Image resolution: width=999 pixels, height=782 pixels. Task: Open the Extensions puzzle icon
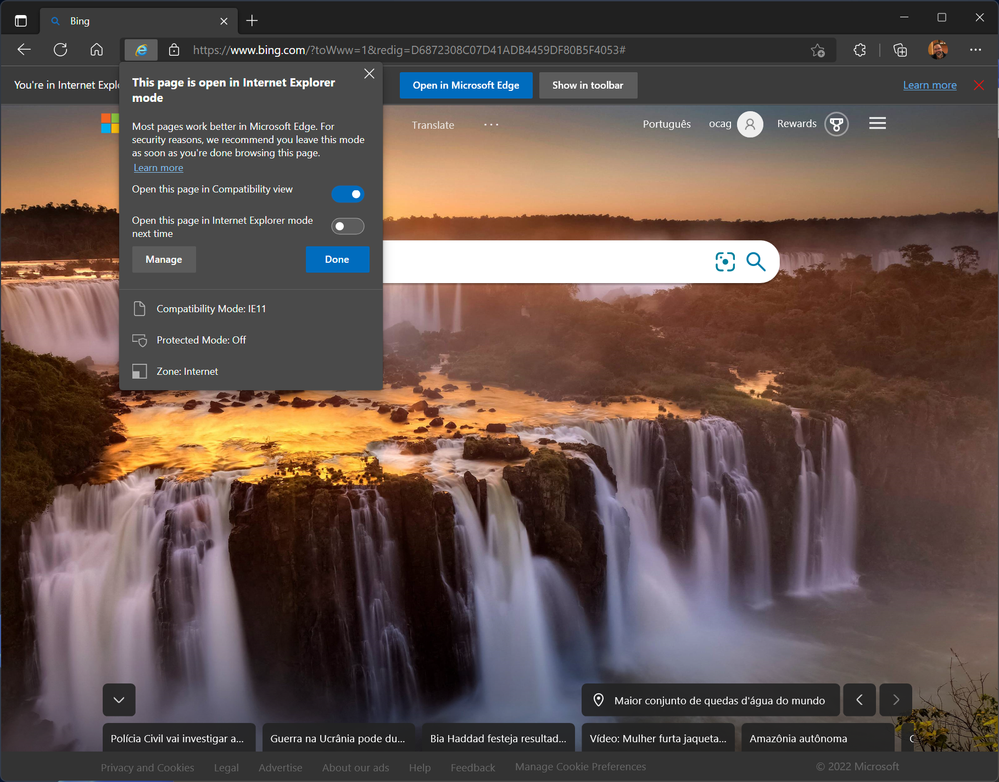[859, 50]
